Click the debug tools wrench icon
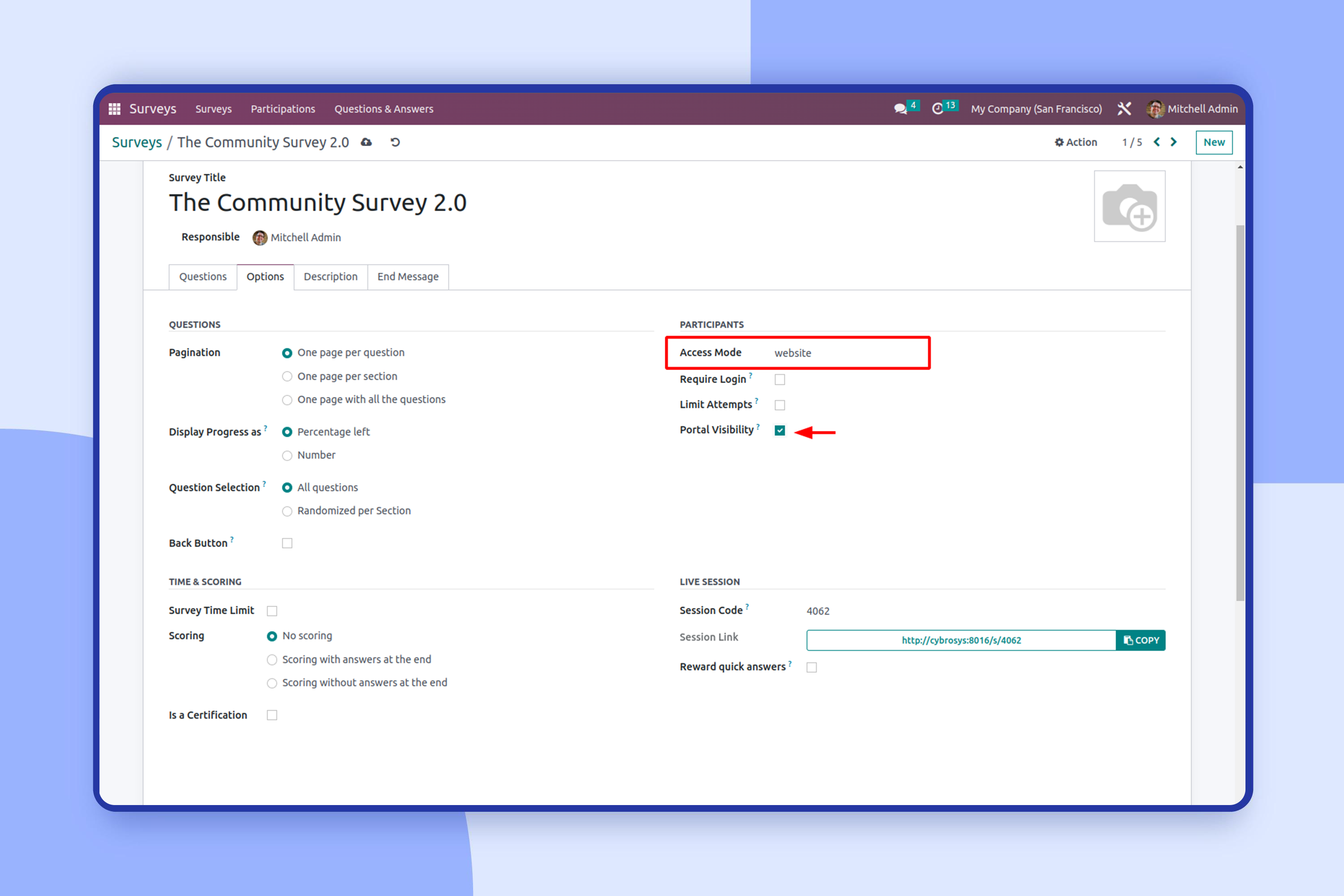The width and height of the screenshot is (1344, 896). 1124,108
